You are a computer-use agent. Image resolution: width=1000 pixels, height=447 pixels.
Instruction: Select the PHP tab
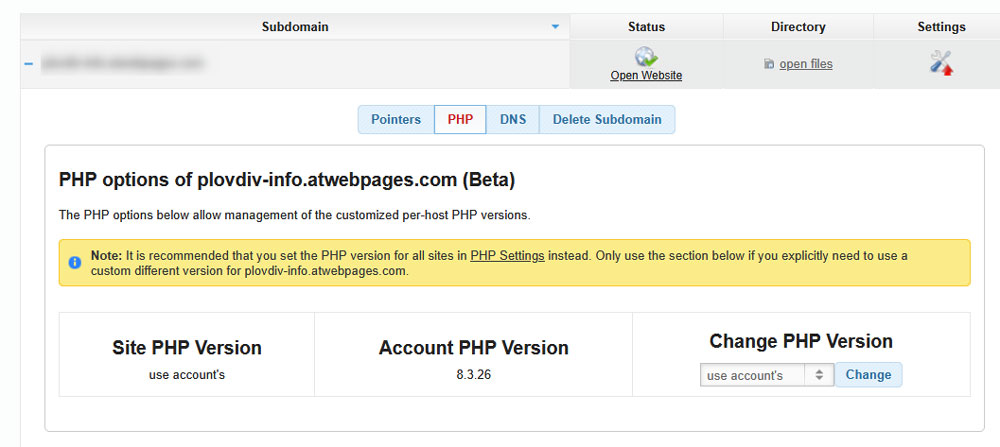click(x=460, y=120)
